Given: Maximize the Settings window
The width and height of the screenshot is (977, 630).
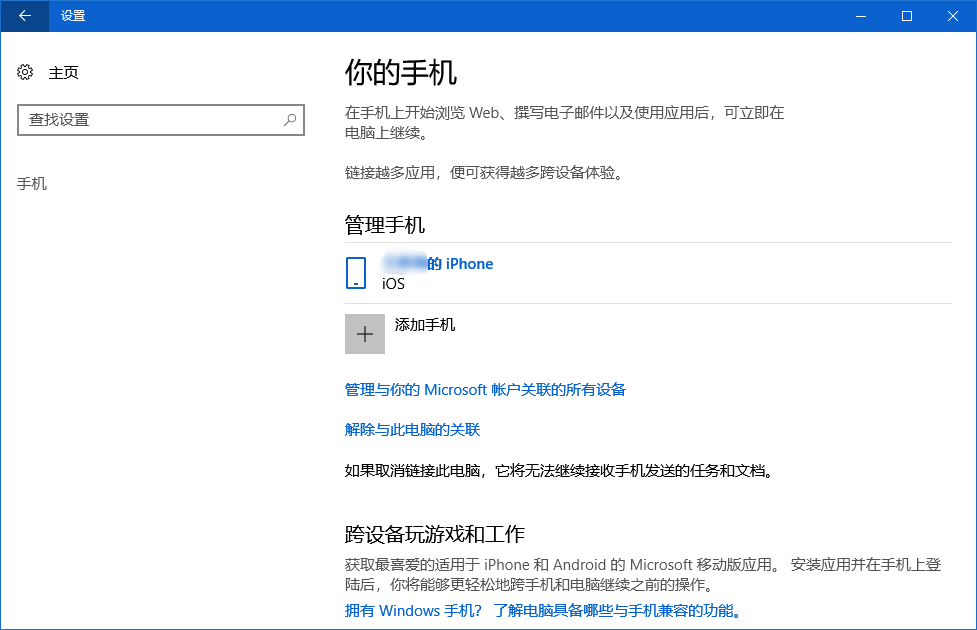Looking at the screenshot, I should (906, 16).
